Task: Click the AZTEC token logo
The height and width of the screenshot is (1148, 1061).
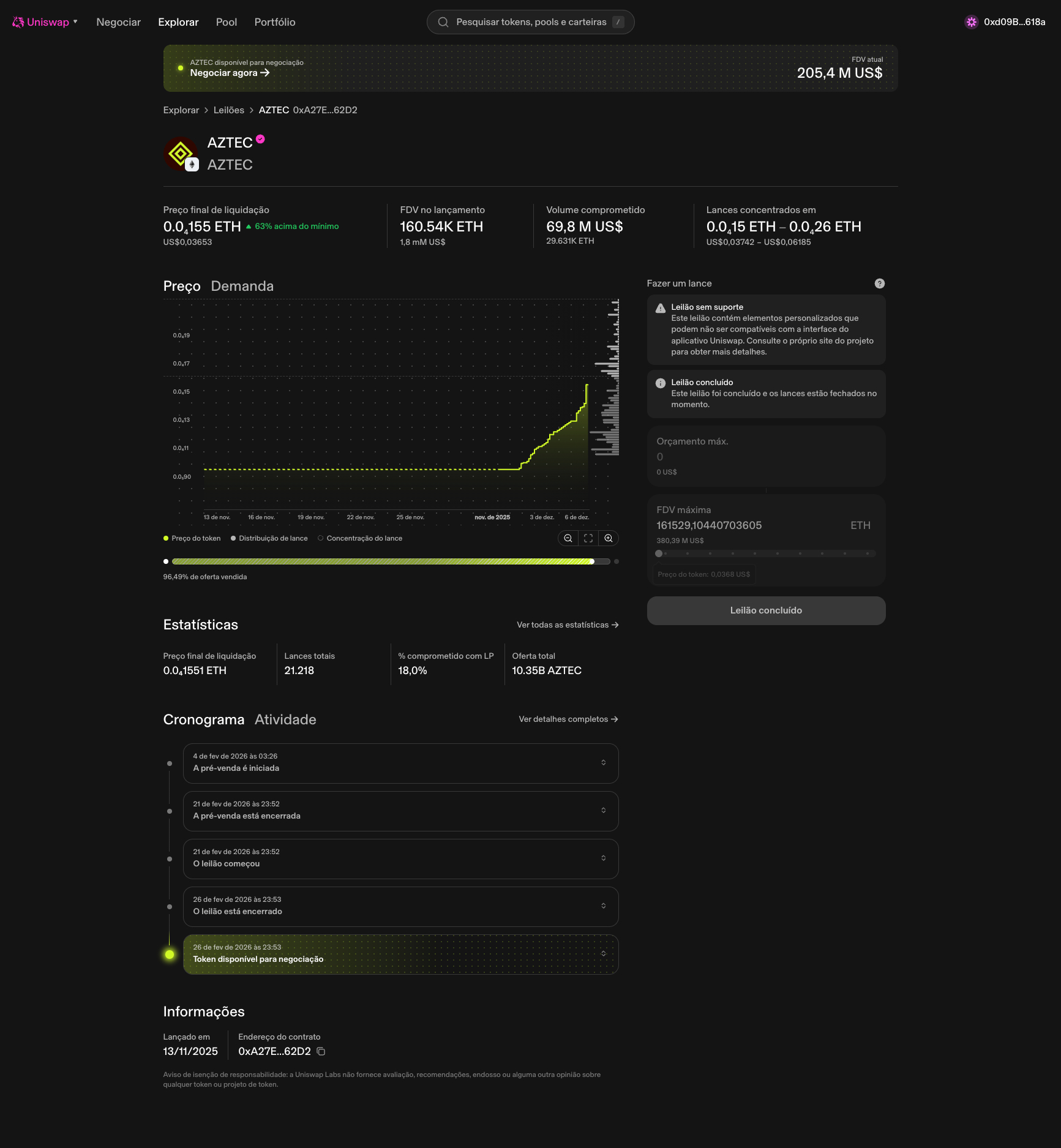Action: (180, 153)
